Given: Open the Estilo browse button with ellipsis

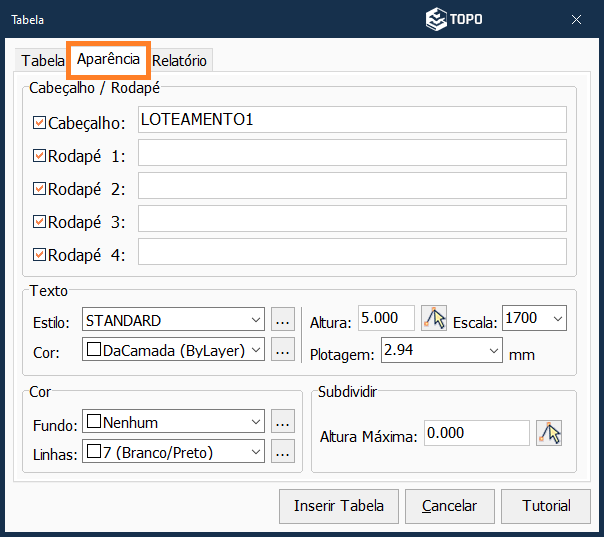Looking at the screenshot, I should (x=283, y=321).
